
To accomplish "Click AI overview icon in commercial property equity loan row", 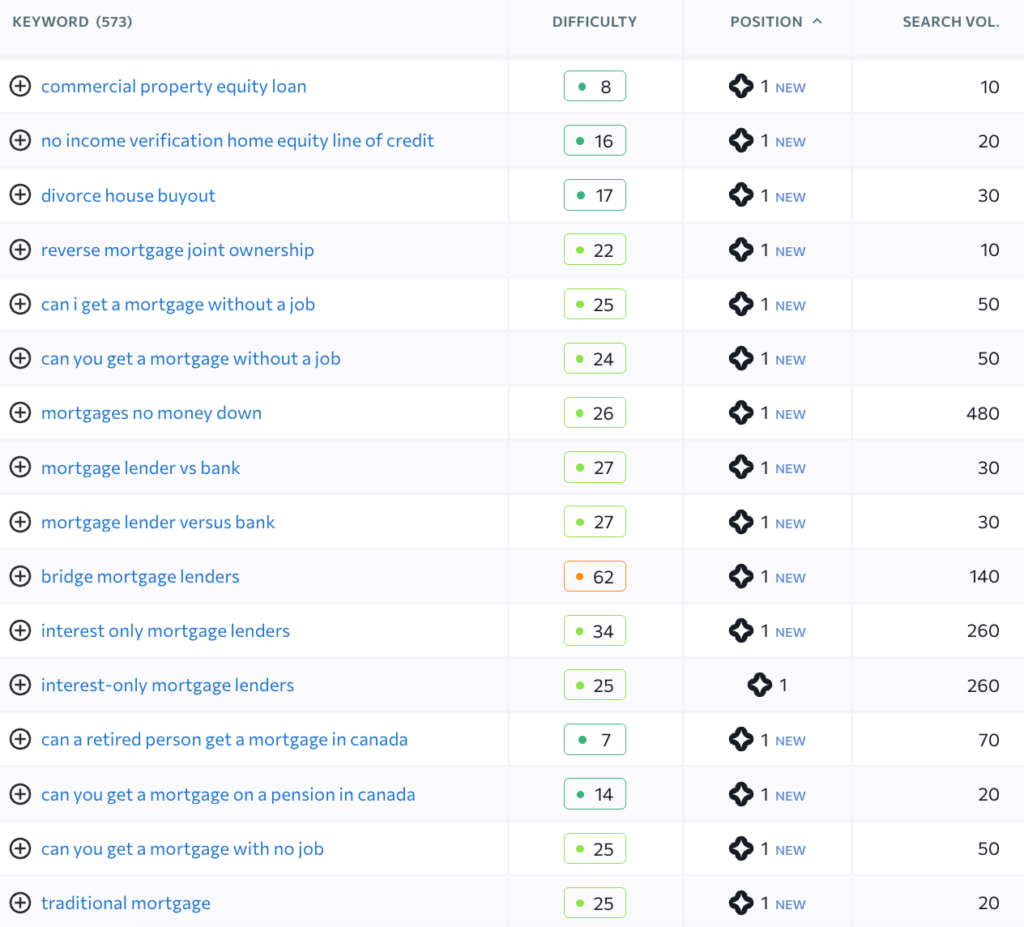I will coord(741,86).
